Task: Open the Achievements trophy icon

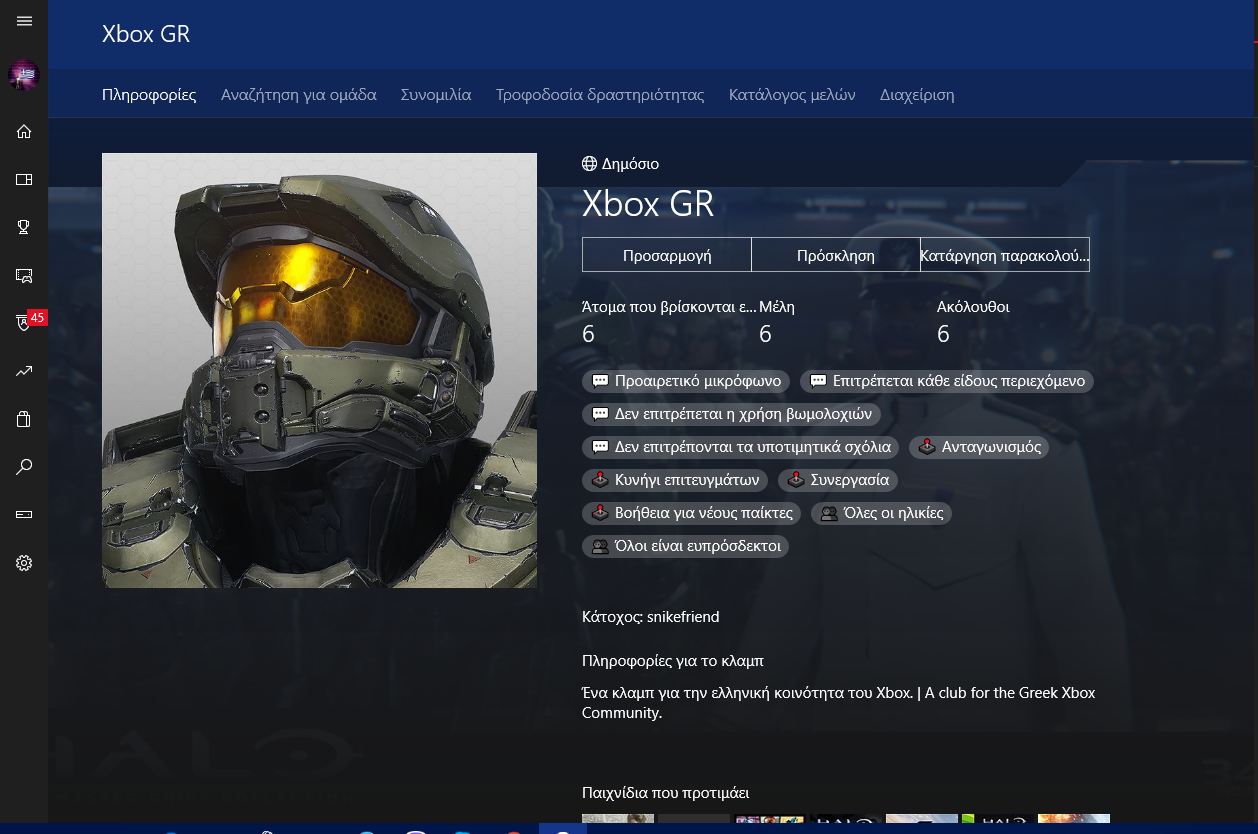Action: [x=24, y=228]
